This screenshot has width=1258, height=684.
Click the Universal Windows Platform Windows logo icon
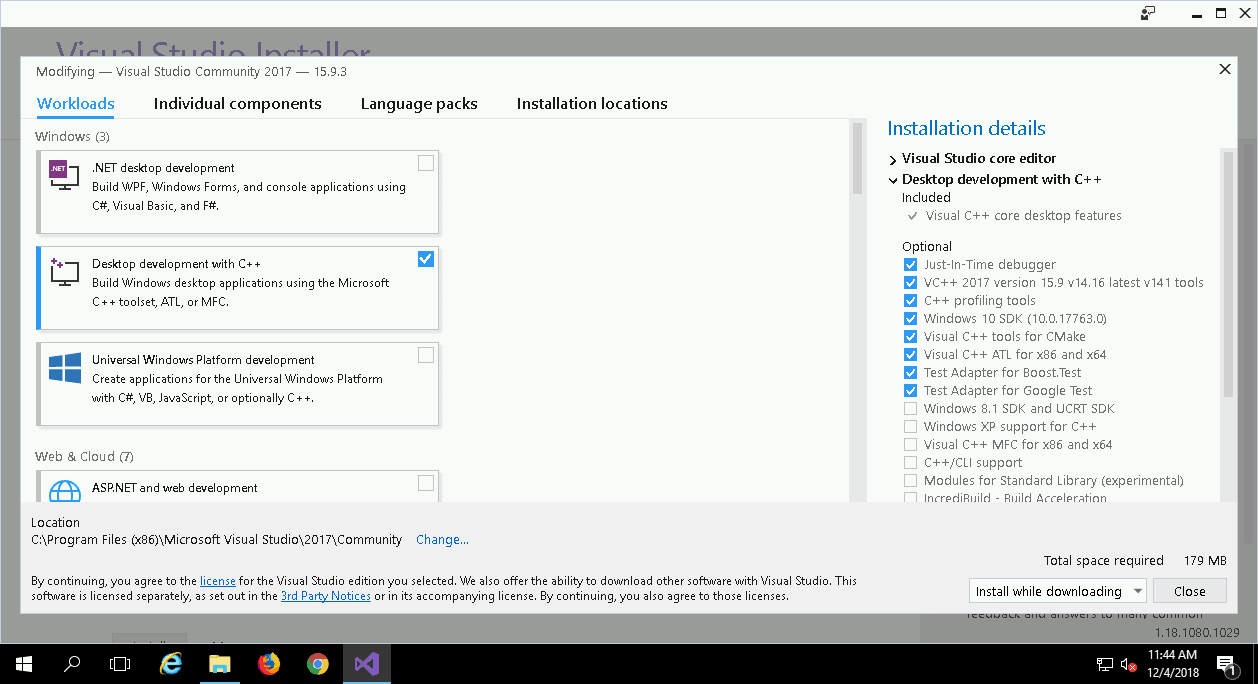point(64,368)
